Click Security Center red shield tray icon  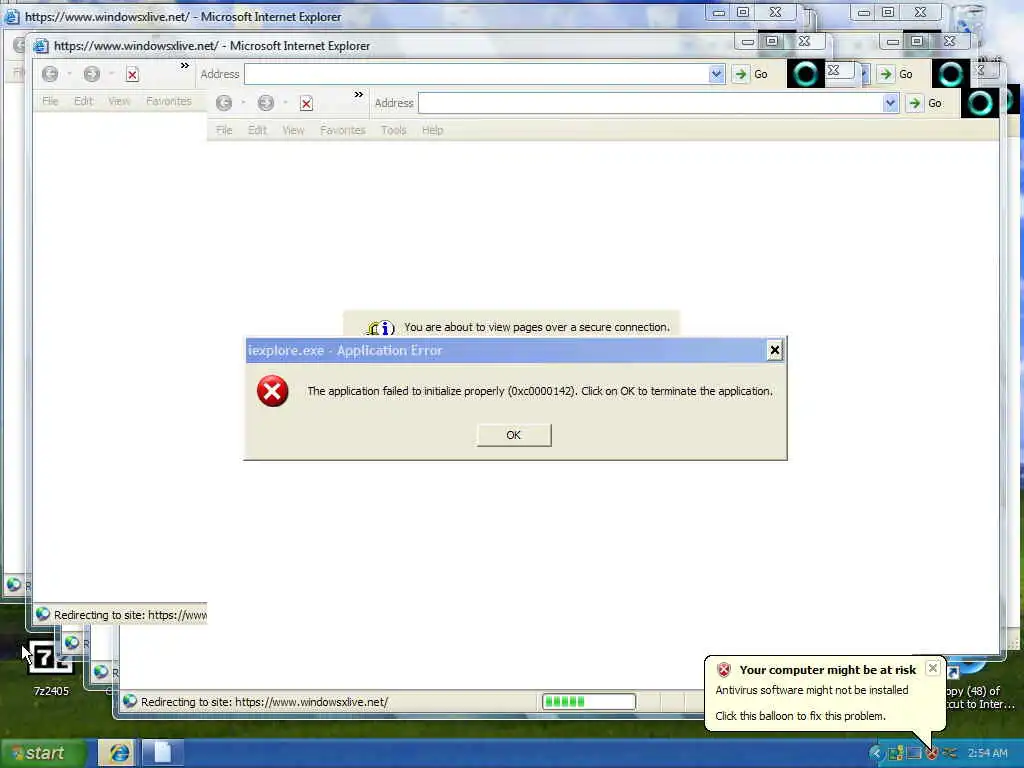(x=932, y=754)
